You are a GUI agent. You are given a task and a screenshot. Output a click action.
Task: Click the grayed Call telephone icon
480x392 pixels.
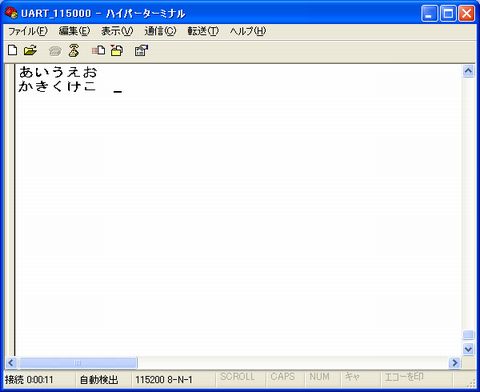coord(55,51)
